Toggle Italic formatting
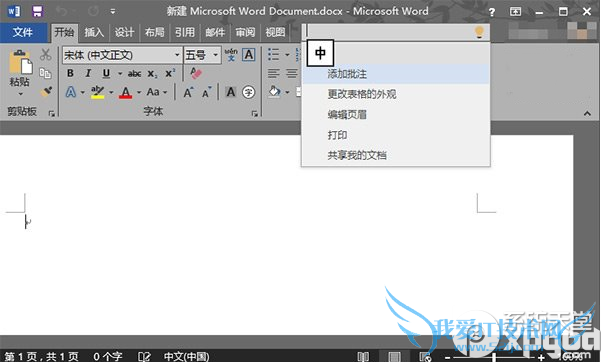The height and width of the screenshot is (362, 601). point(88,73)
